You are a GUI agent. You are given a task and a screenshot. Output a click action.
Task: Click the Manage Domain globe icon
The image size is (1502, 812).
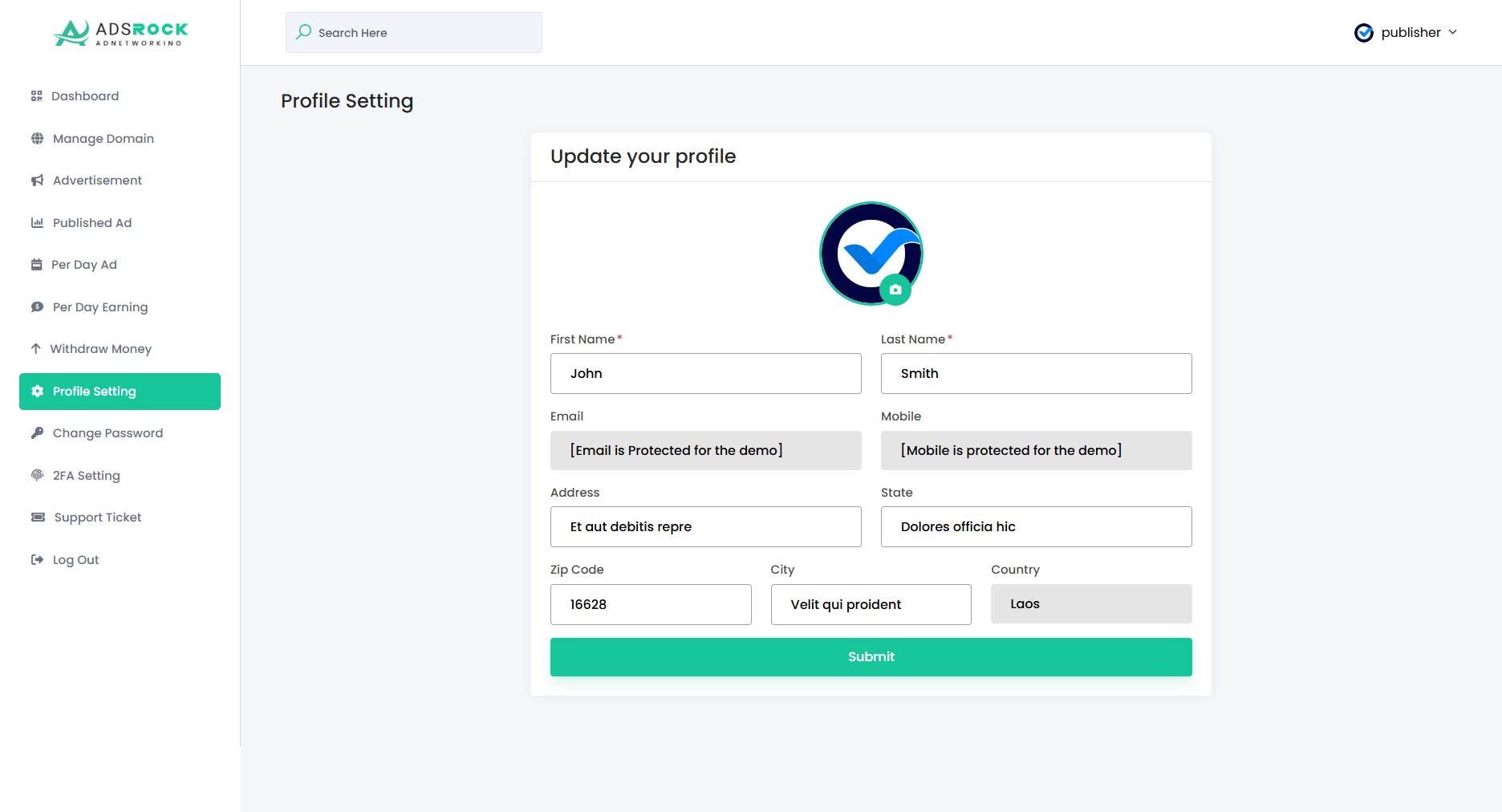tap(38, 139)
